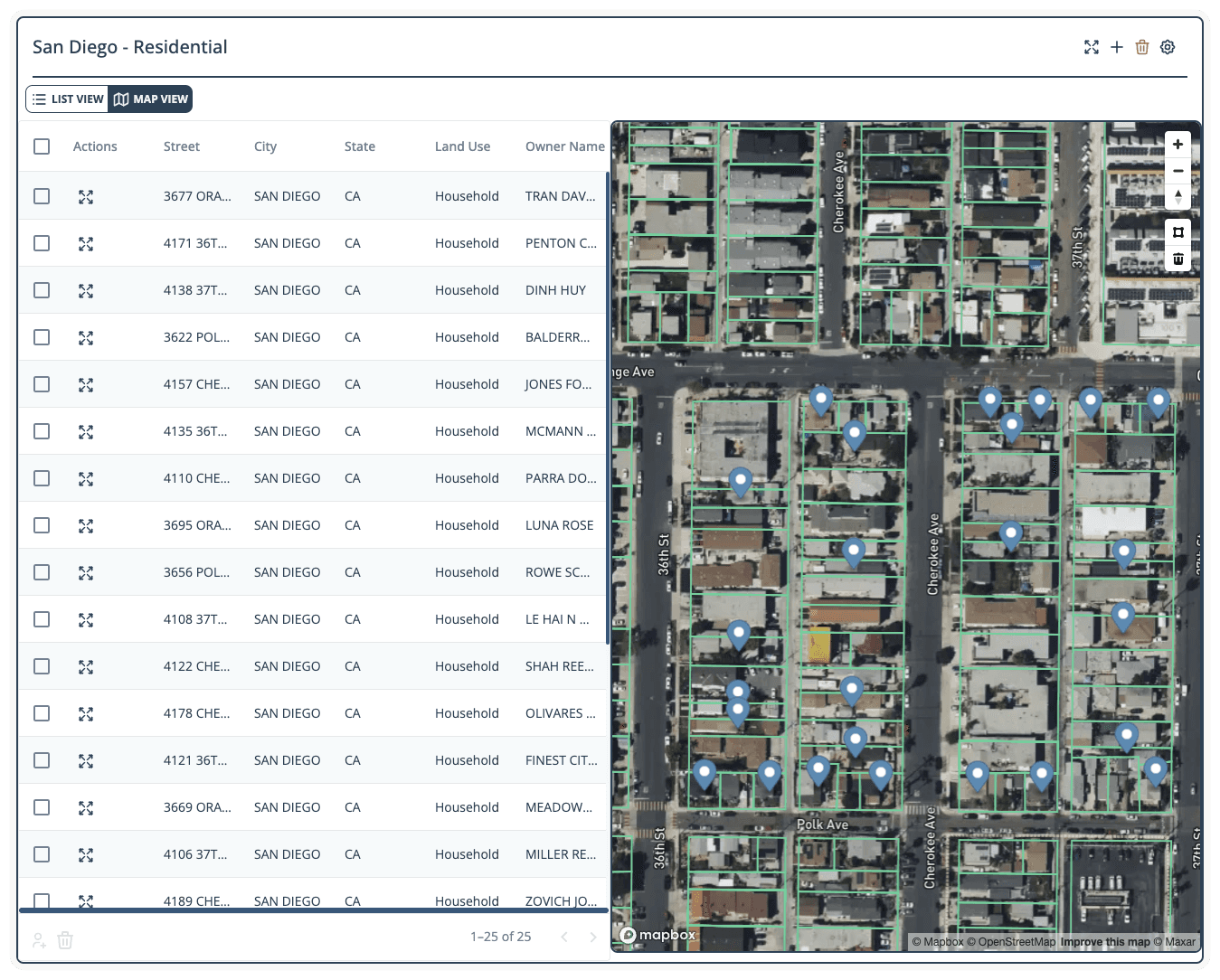Click owner name TRAN DAV...

click(x=561, y=196)
